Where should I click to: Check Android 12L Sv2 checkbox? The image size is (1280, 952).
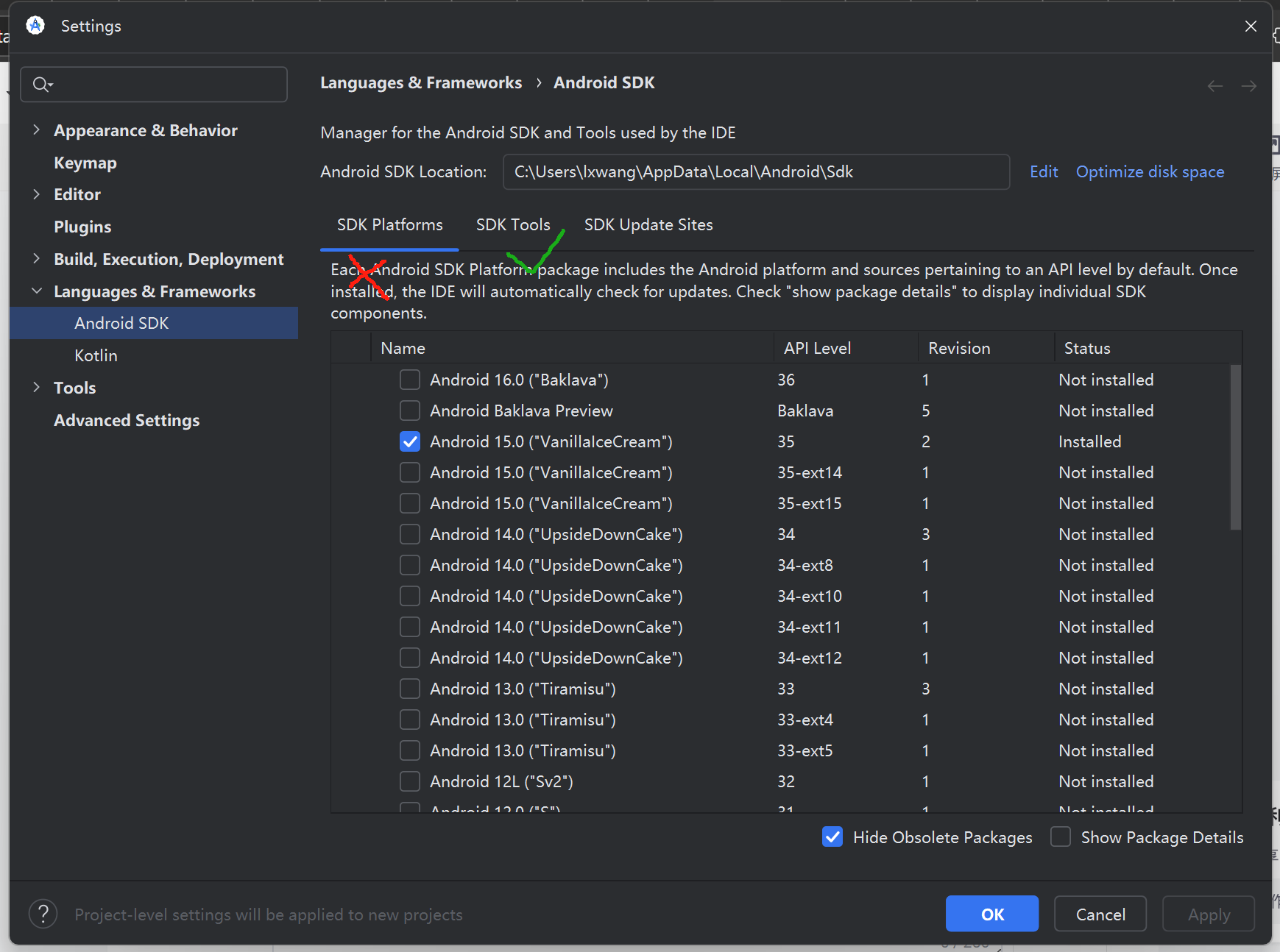(410, 781)
